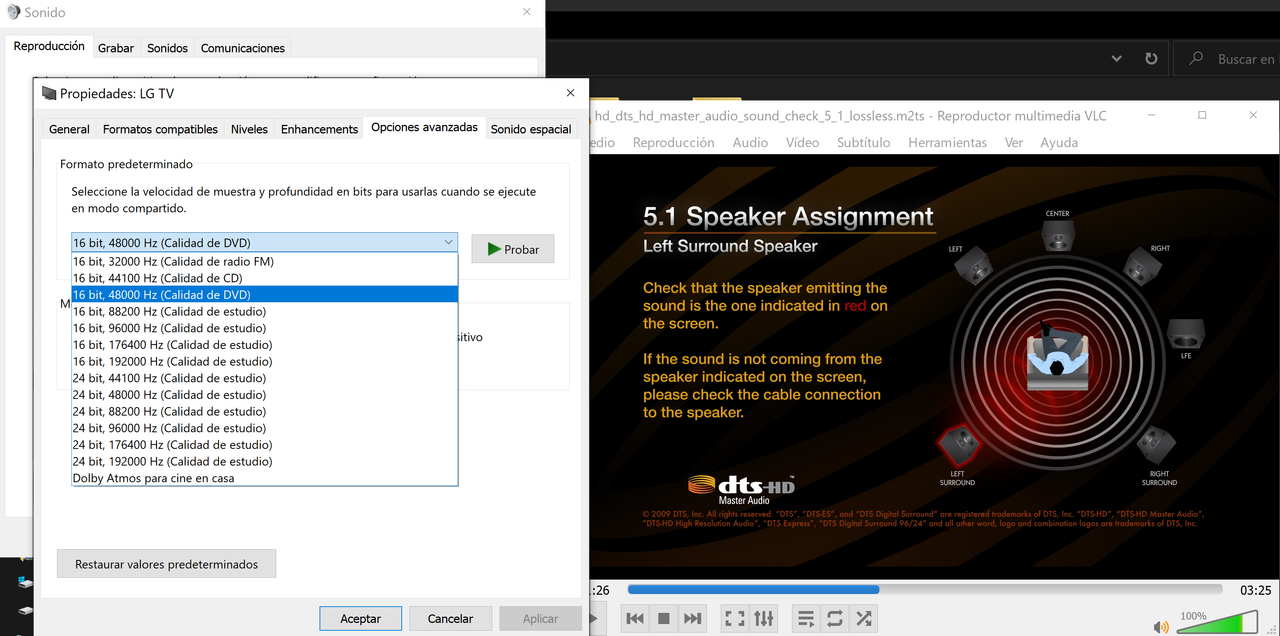Open VLC Reproducción menu
The image size is (1280, 636).
674,142
